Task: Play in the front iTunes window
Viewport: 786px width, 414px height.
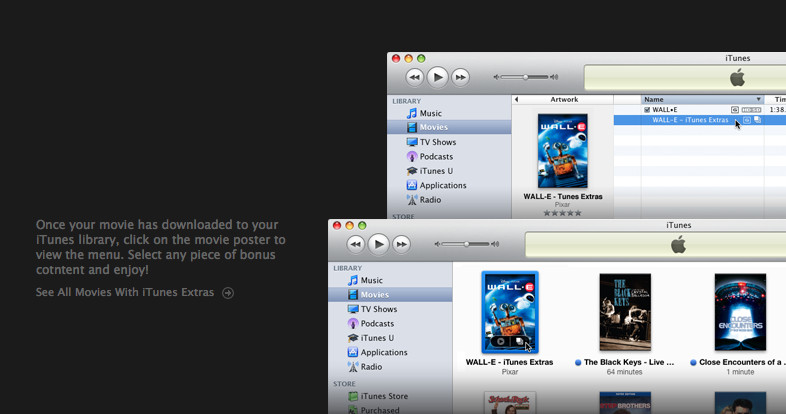Action: (379, 244)
